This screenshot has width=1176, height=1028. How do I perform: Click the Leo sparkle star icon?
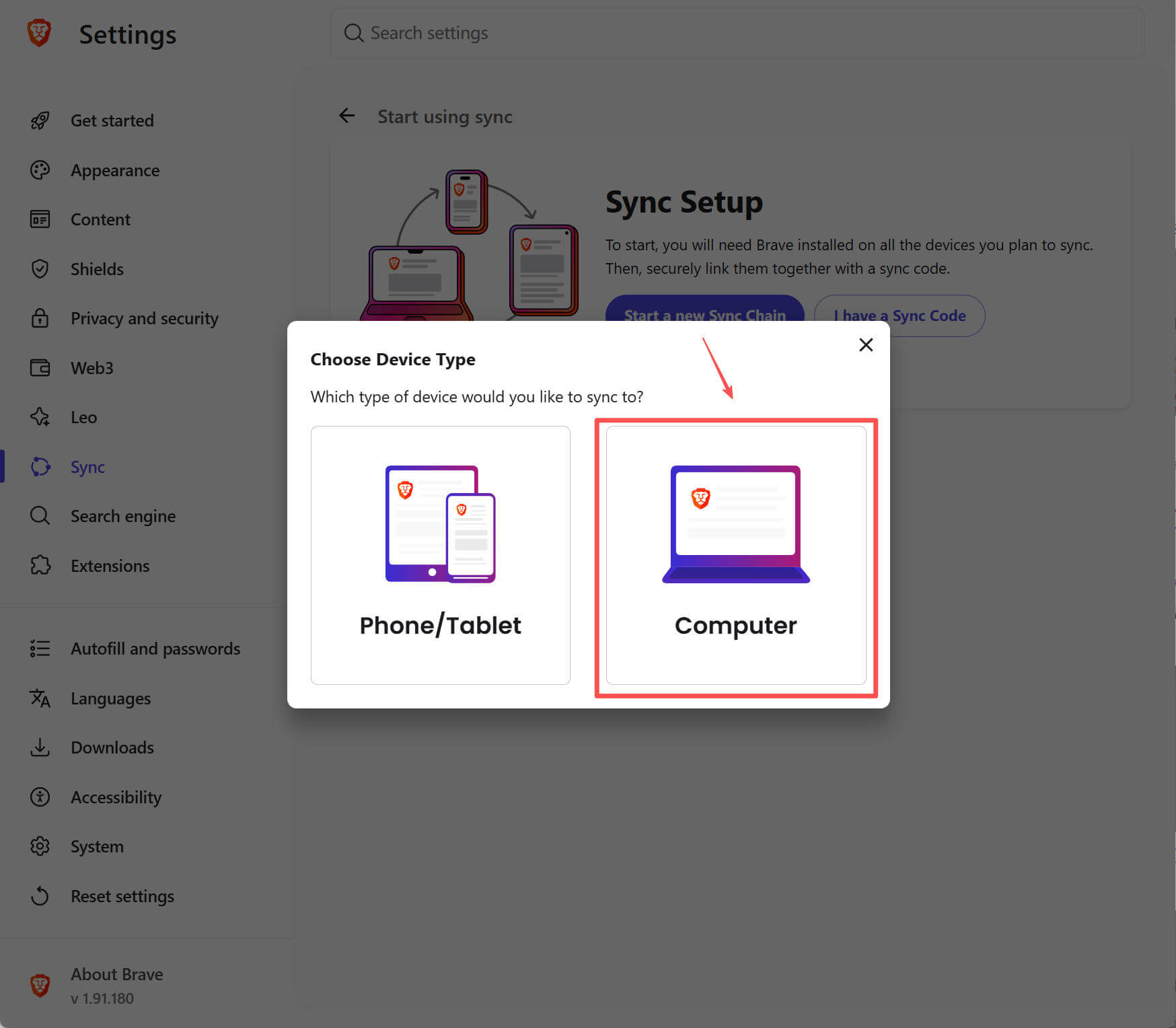click(40, 417)
